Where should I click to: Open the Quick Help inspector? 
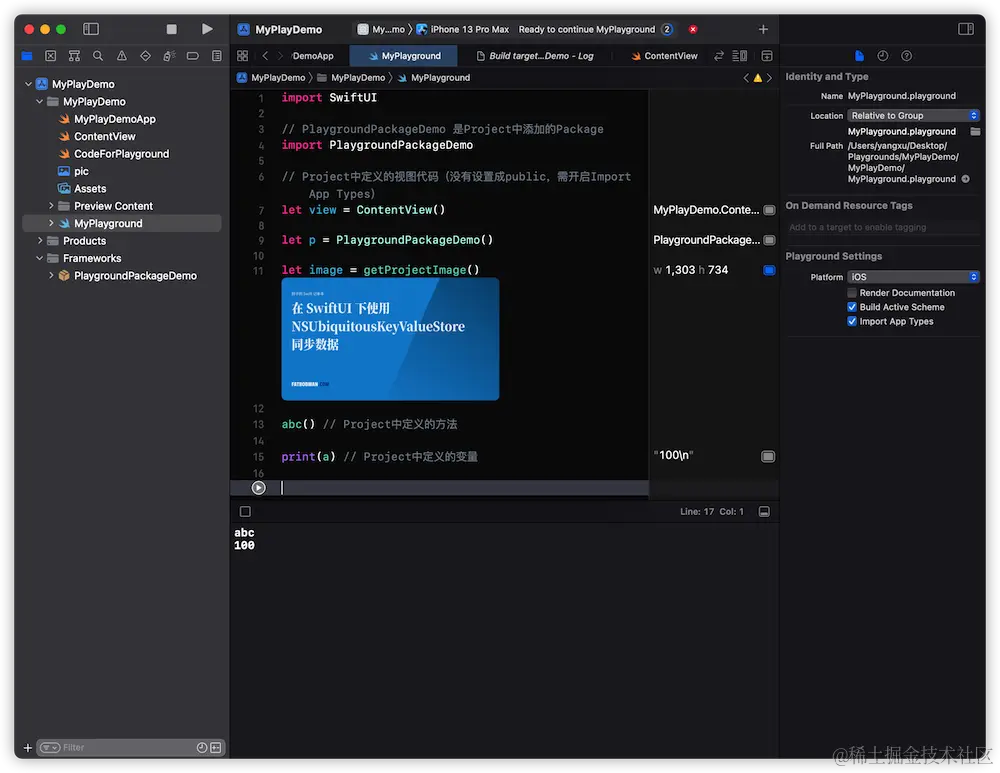[906, 56]
